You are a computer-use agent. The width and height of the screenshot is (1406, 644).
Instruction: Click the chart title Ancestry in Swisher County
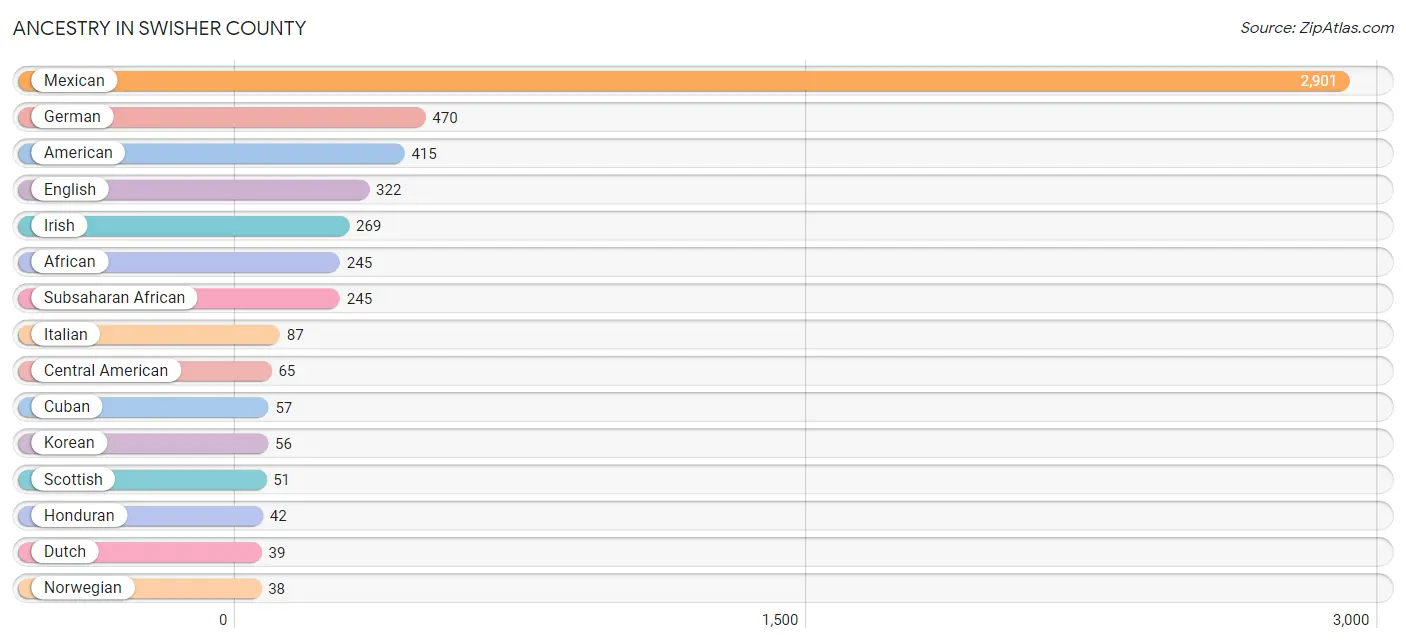[160, 28]
